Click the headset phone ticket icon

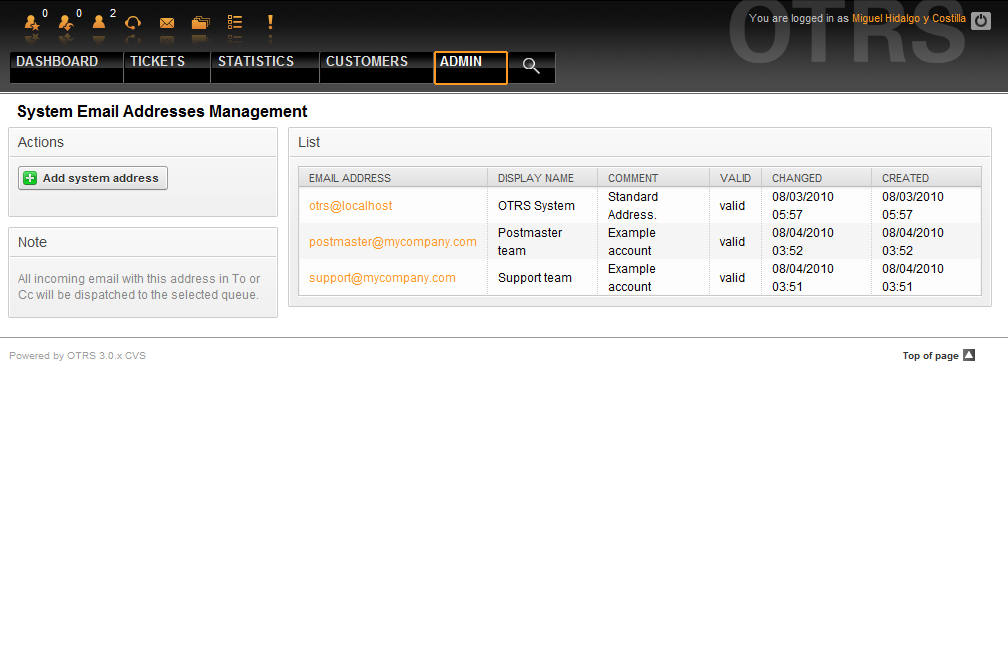click(x=133, y=22)
